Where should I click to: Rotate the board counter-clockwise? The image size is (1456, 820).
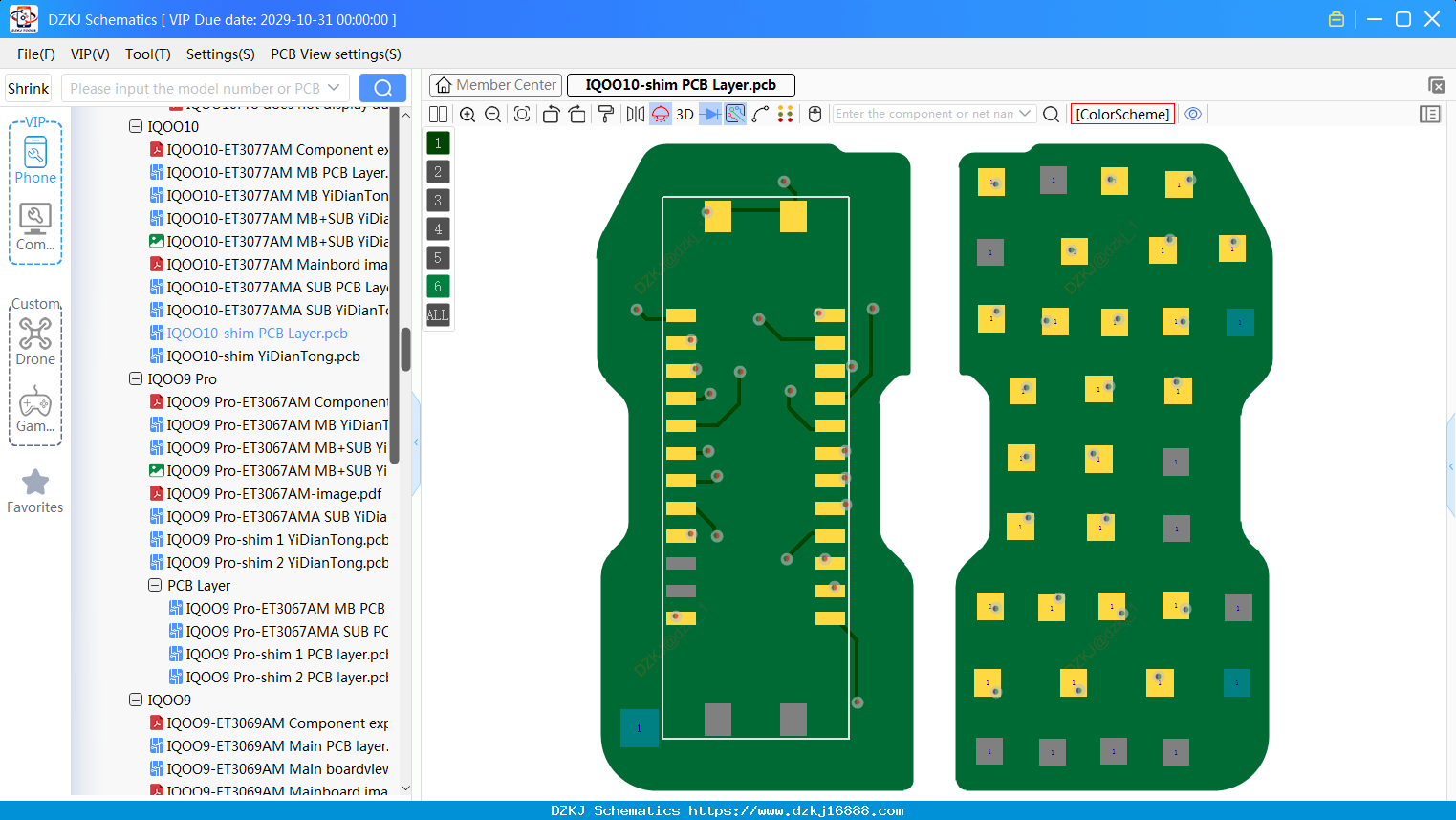coord(551,114)
